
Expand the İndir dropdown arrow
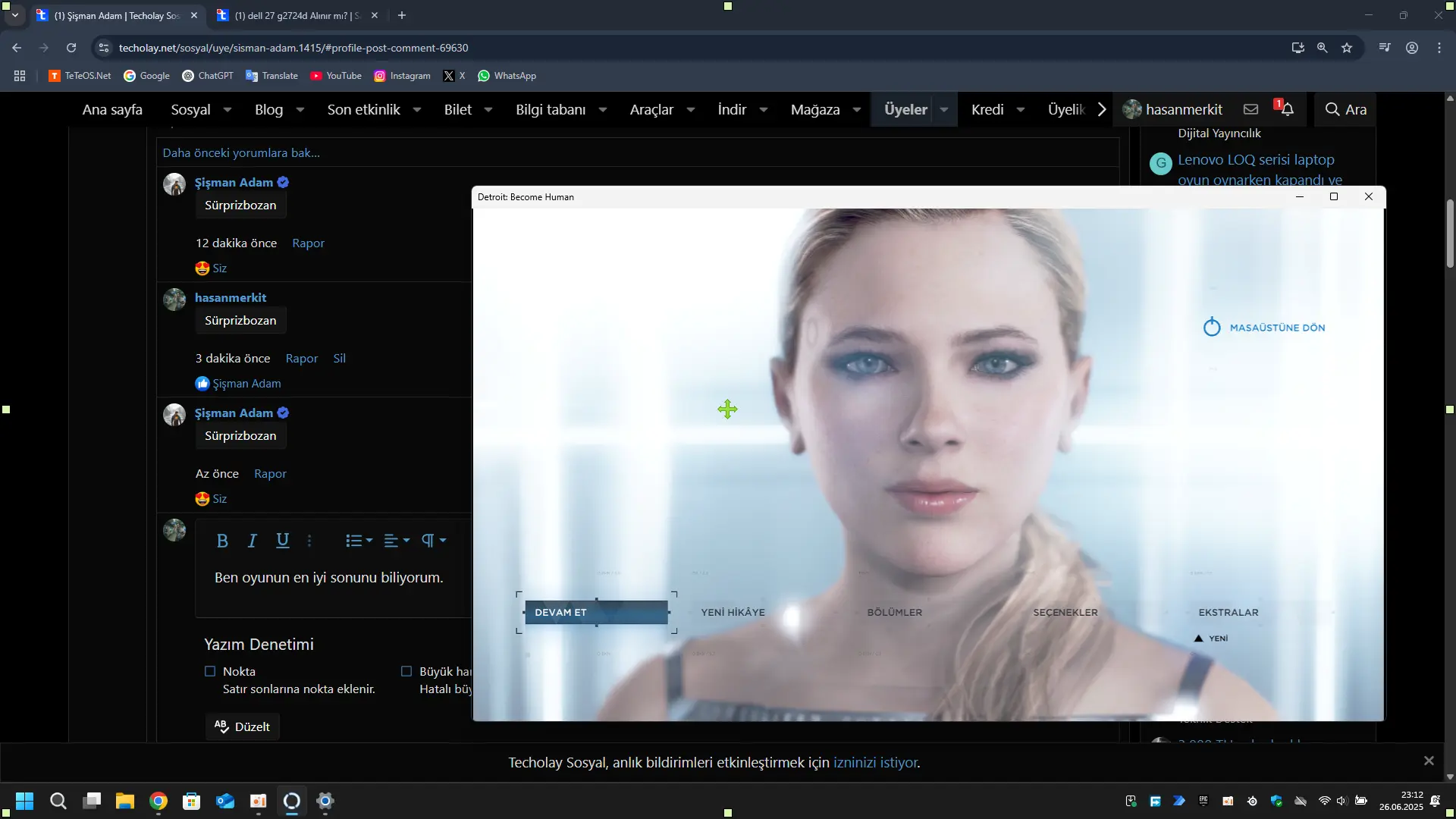pyautogui.click(x=764, y=110)
